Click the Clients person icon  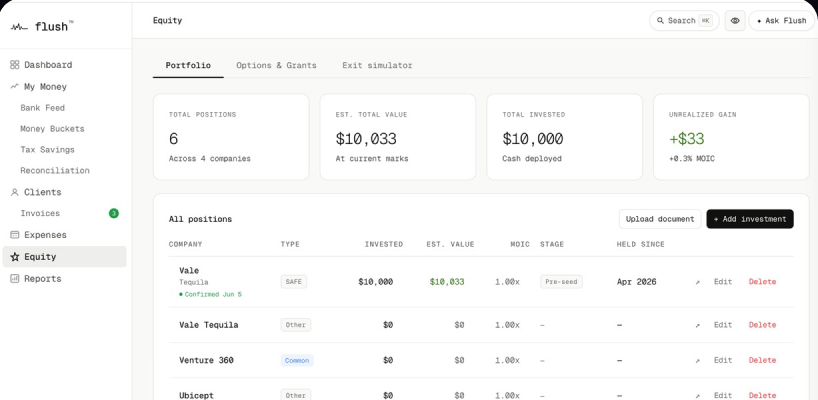coord(15,192)
